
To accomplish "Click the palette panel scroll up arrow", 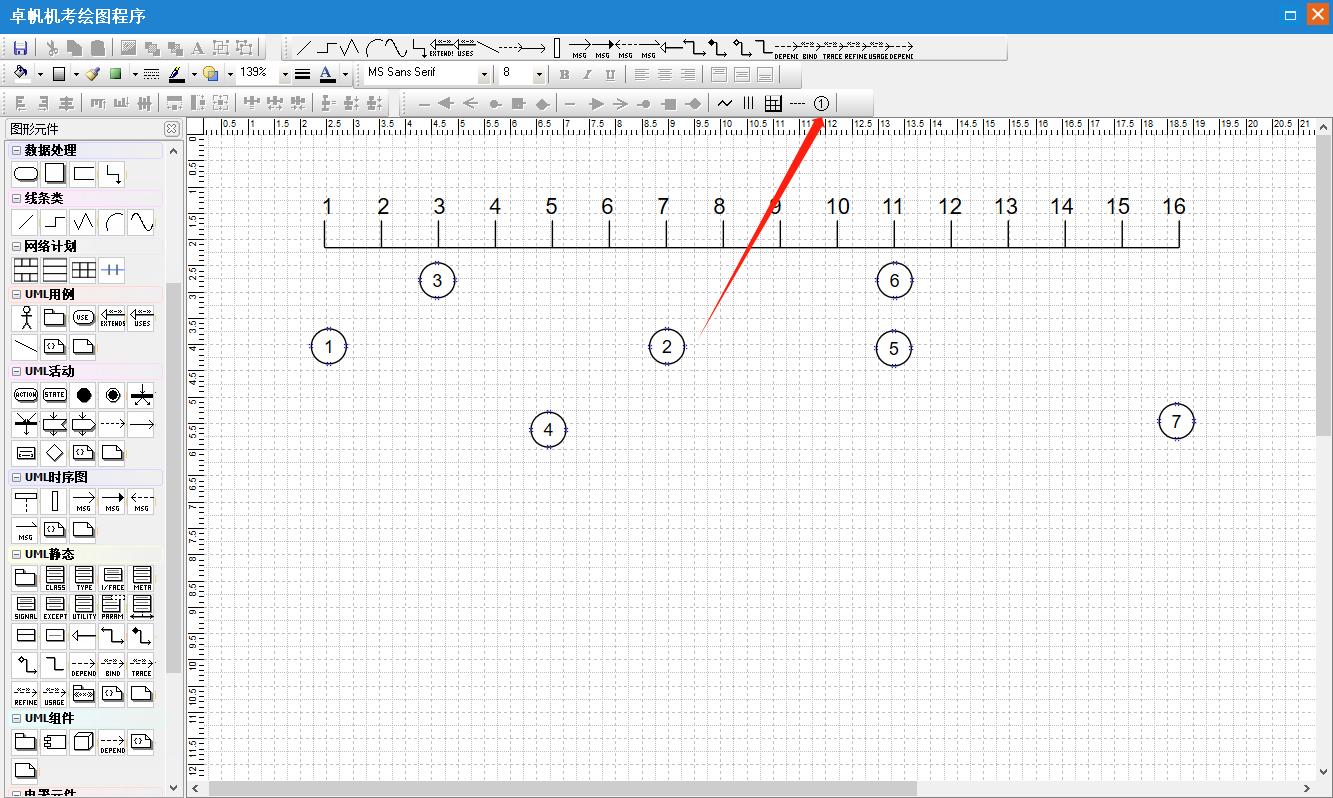I will pyautogui.click(x=174, y=151).
